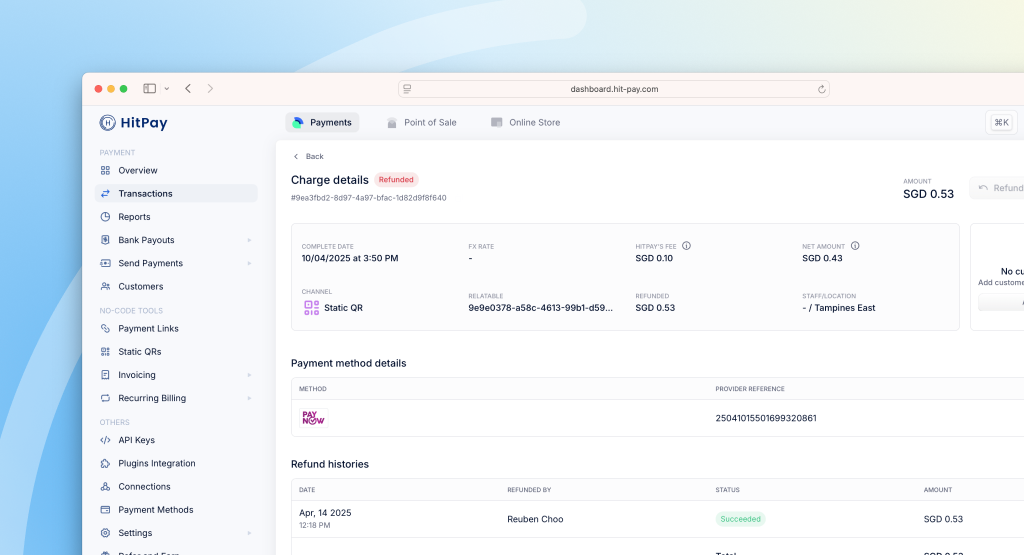This screenshot has width=1024, height=555.
Task: Click the Send Payments icon
Action: pyautogui.click(x=105, y=263)
